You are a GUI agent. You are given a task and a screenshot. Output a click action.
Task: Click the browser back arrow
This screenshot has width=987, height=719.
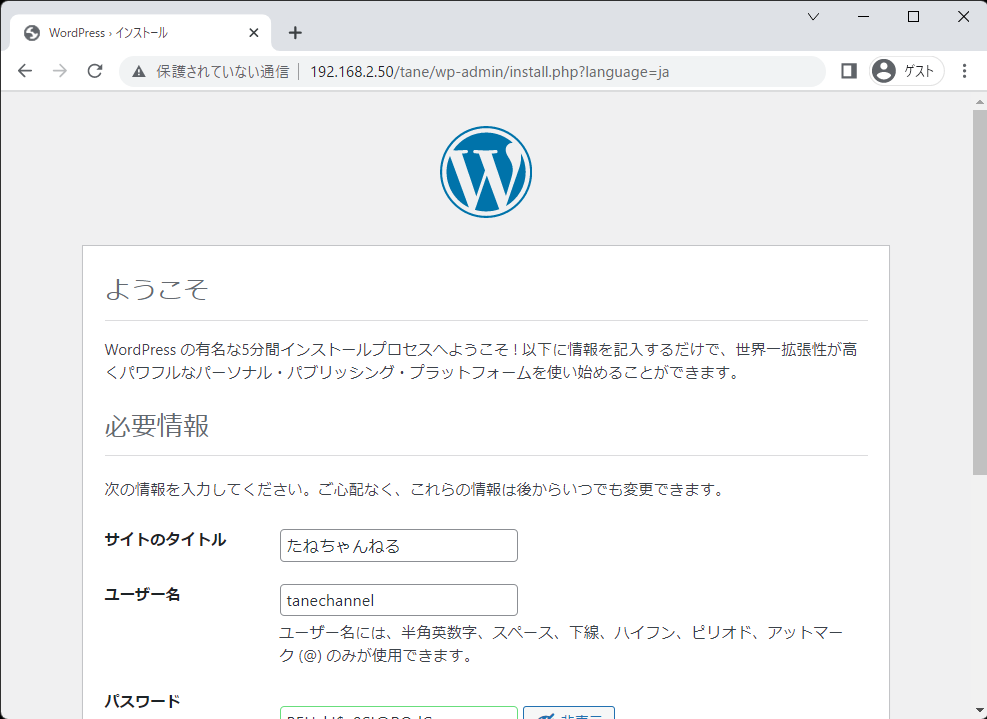pos(25,71)
